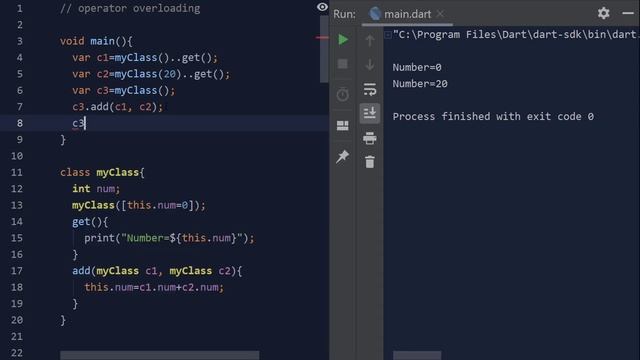Stop the running process
The width and height of the screenshot is (640, 360).
(x=343, y=64)
